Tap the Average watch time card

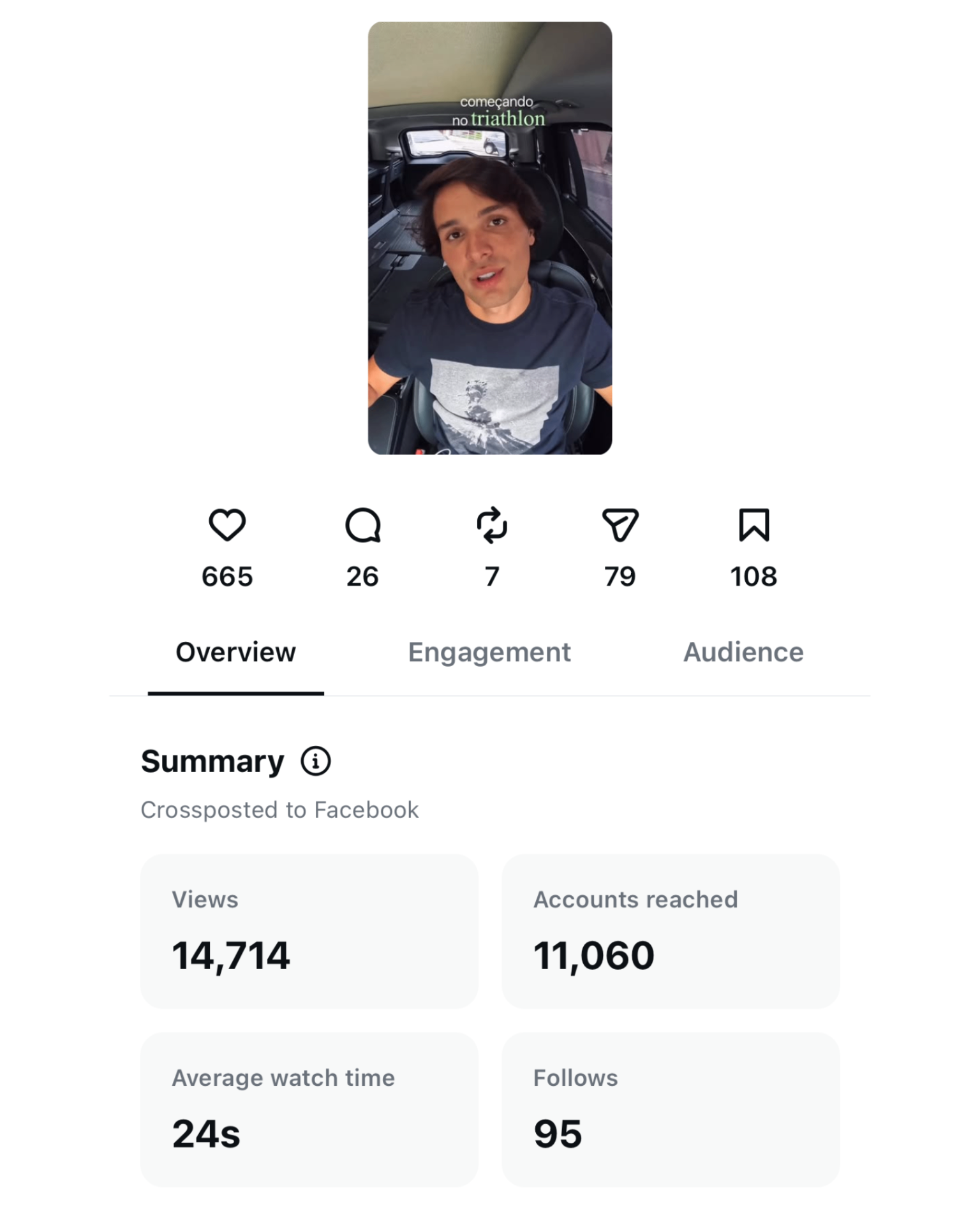(309, 1110)
